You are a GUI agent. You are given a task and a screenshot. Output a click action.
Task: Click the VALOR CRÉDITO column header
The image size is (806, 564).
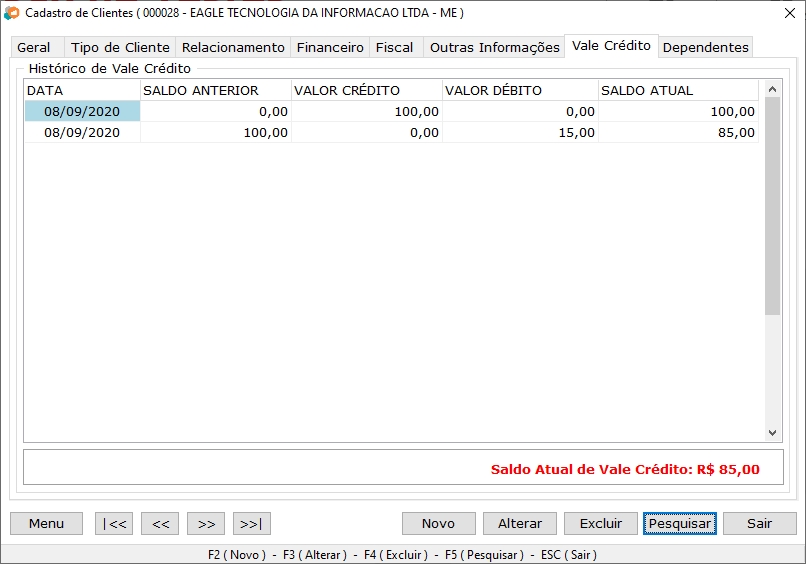[367, 90]
